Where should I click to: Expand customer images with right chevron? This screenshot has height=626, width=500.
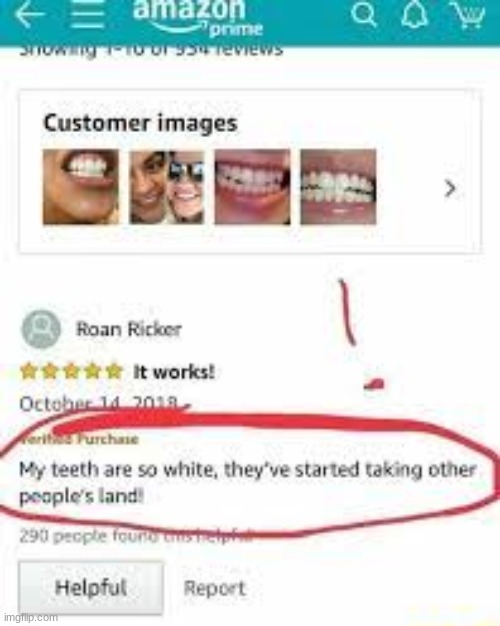(x=450, y=188)
